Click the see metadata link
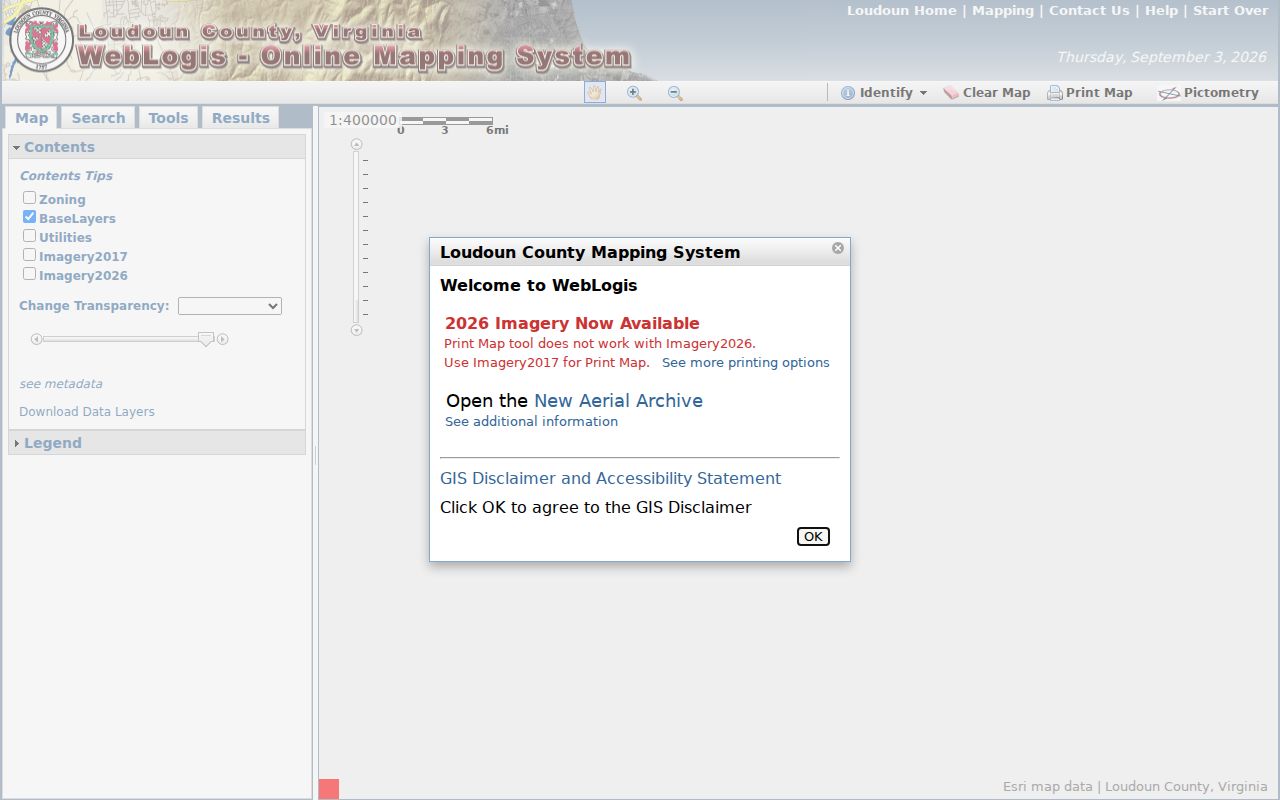 (x=61, y=384)
